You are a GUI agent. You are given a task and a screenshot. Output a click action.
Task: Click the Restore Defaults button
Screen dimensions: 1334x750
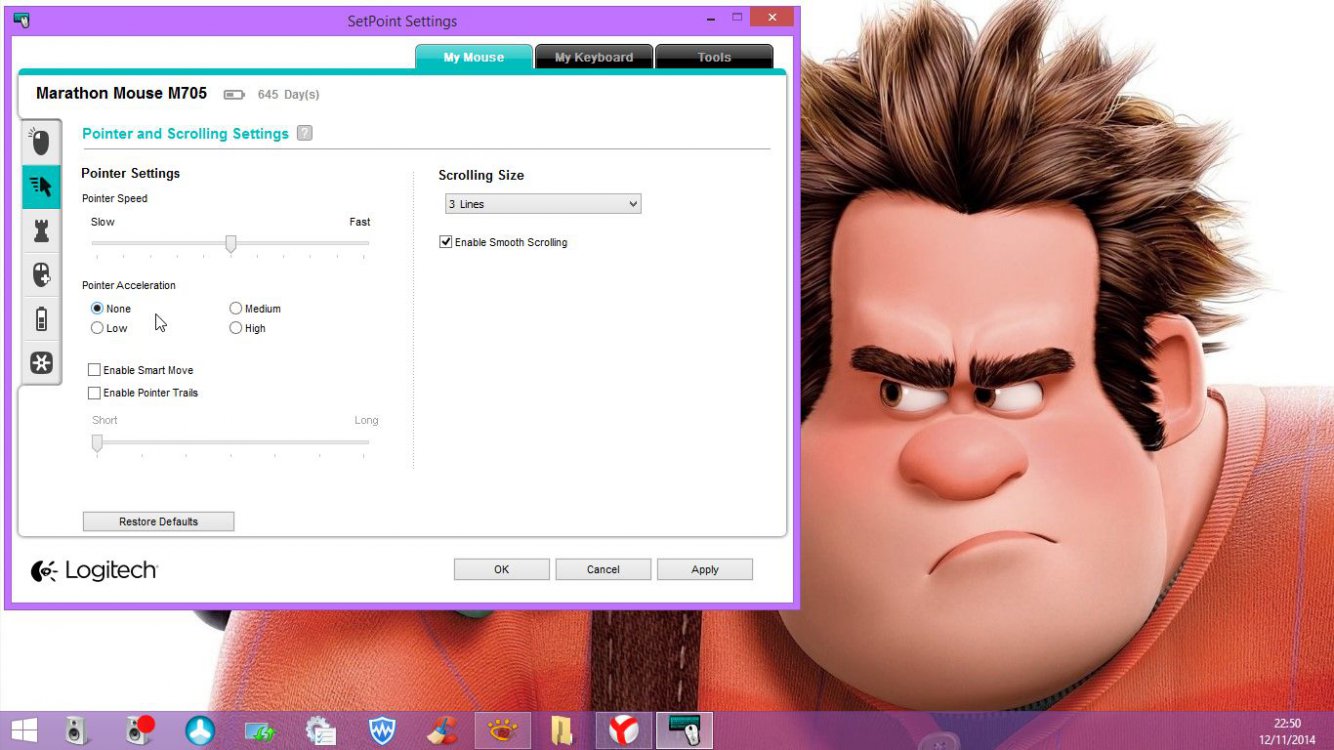point(158,521)
